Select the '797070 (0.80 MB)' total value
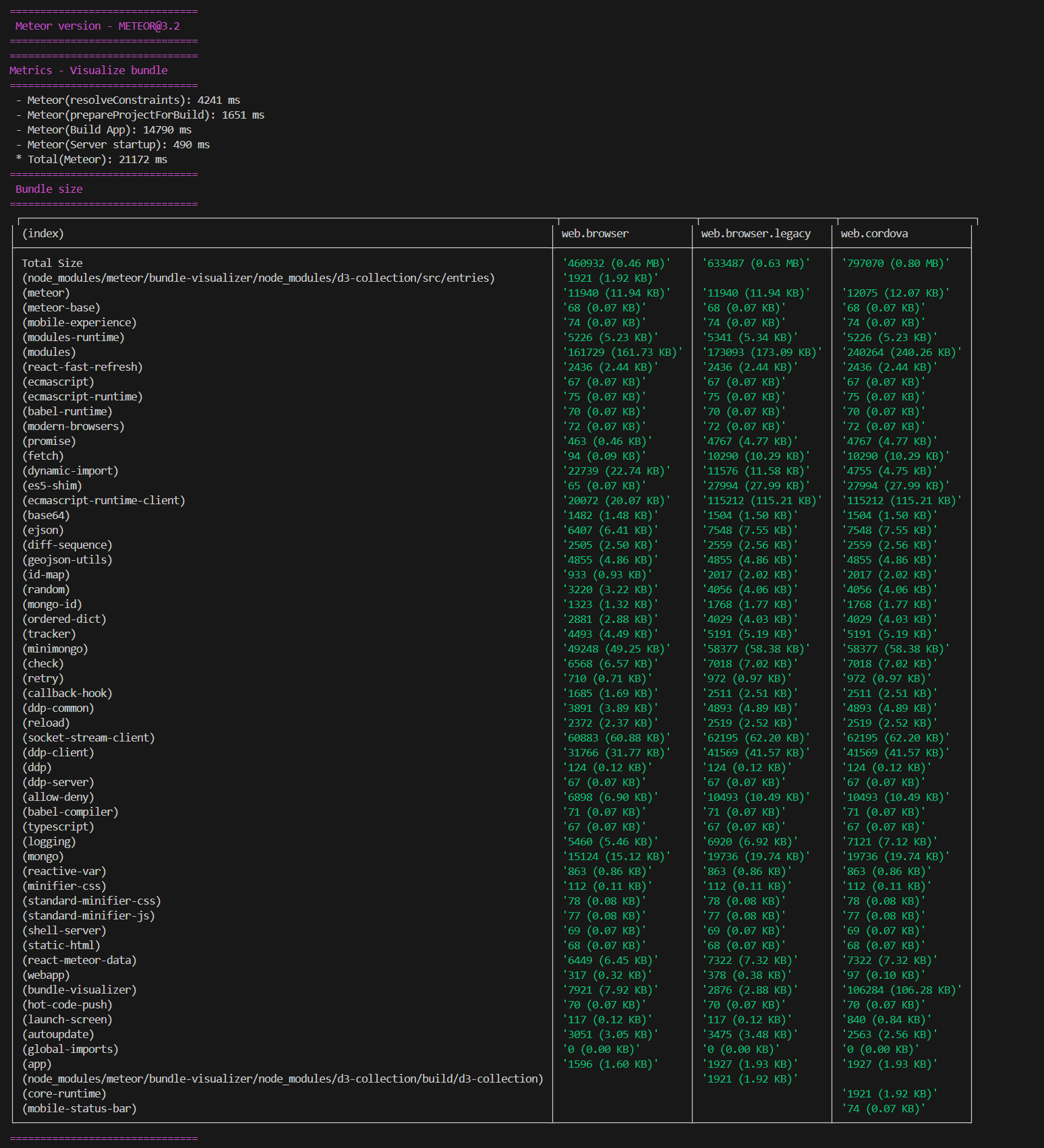The height and width of the screenshot is (1148, 1044). point(896,263)
